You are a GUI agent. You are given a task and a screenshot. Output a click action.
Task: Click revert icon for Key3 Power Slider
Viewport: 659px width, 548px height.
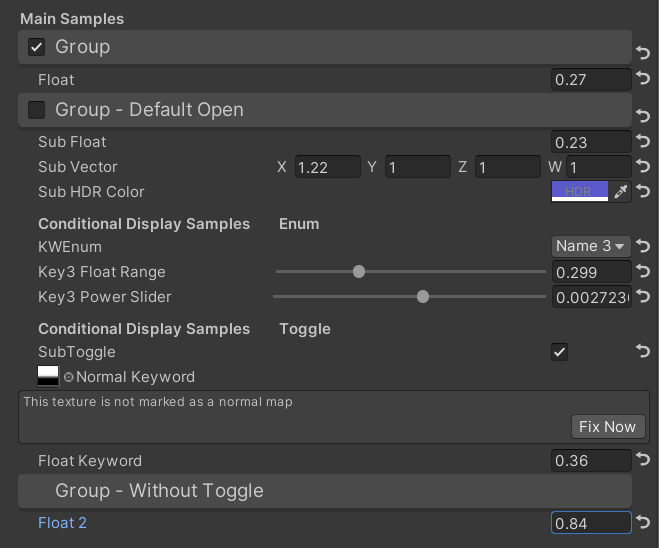[x=643, y=297]
